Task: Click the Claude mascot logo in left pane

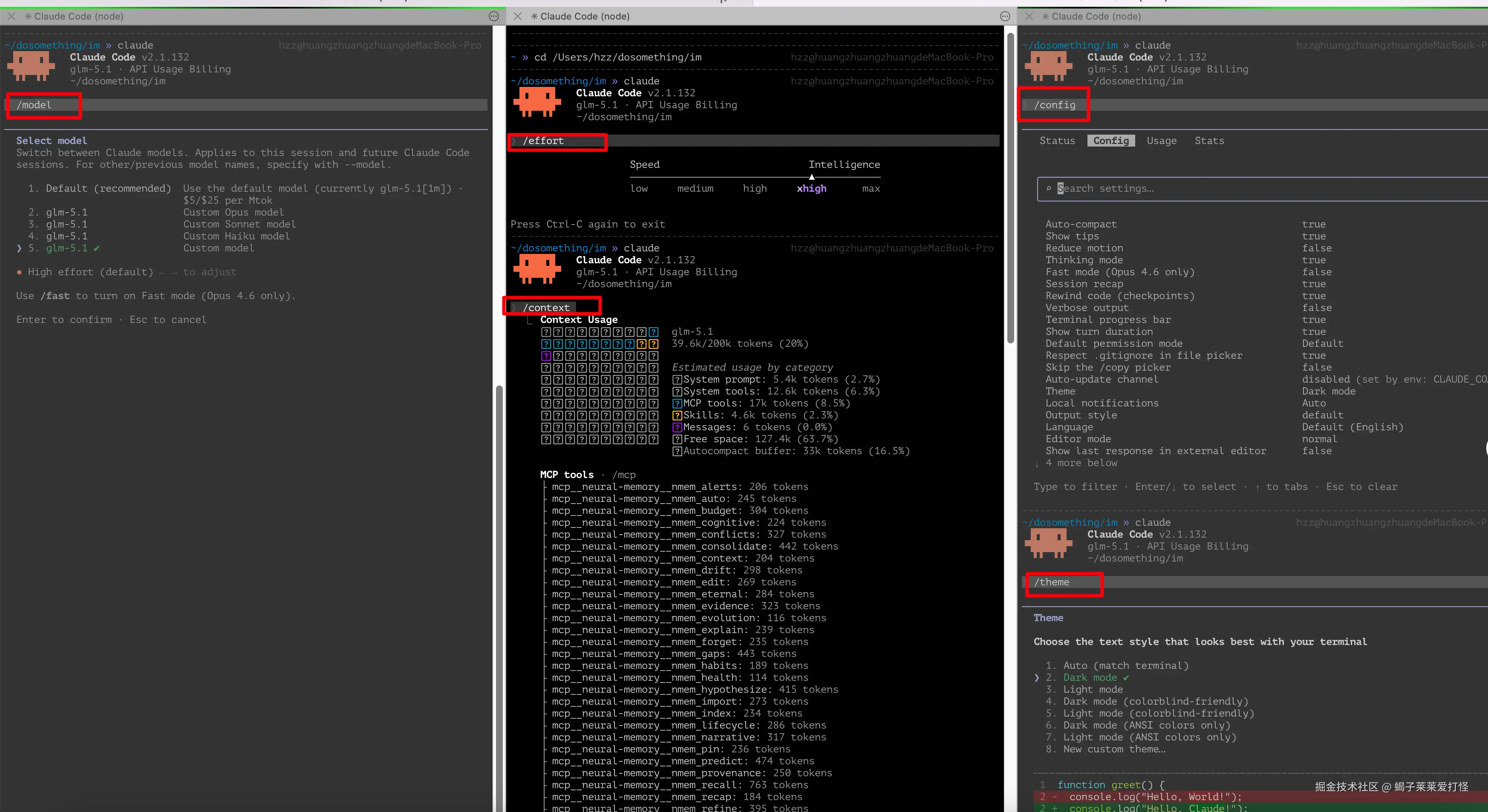Action: [x=31, y=66]
